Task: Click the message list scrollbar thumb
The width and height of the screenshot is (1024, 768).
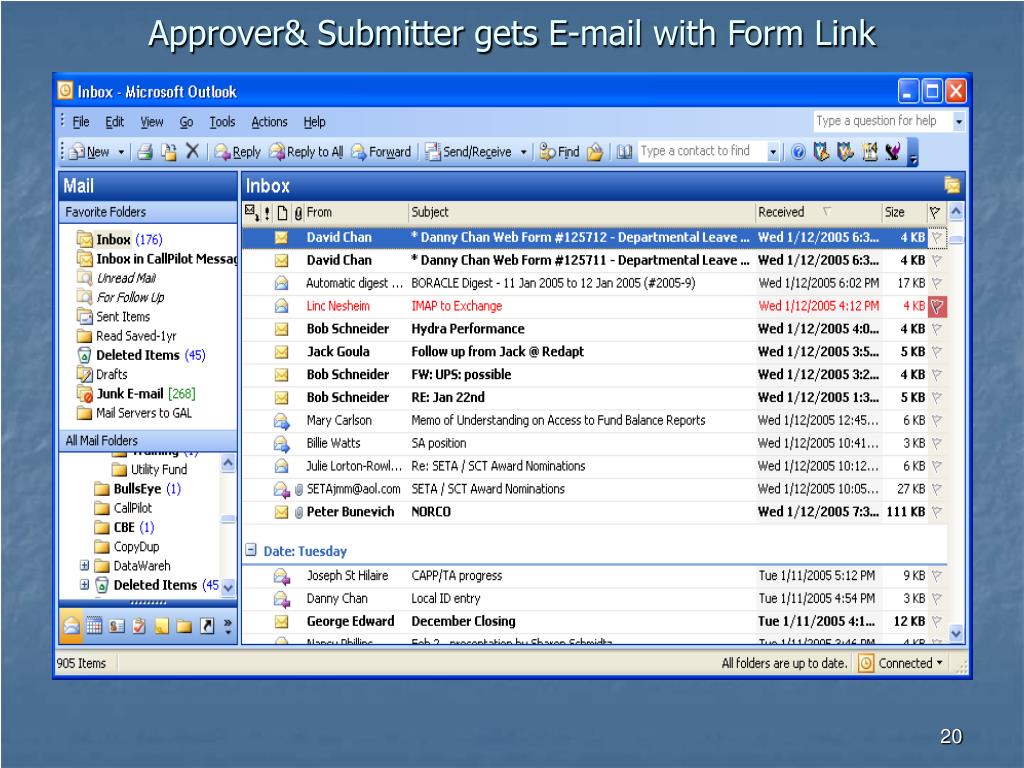Action: 956,240
